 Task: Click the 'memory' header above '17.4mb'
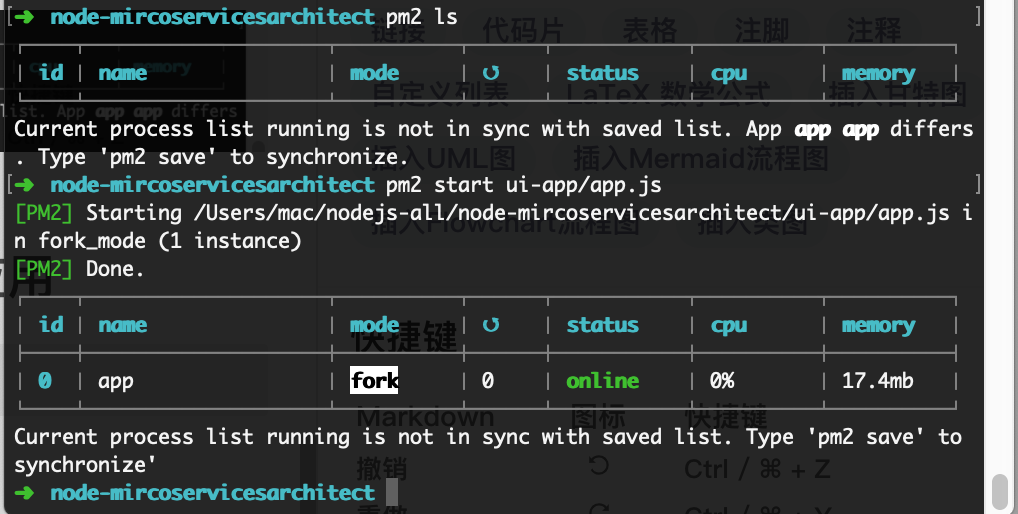[878, 326]
